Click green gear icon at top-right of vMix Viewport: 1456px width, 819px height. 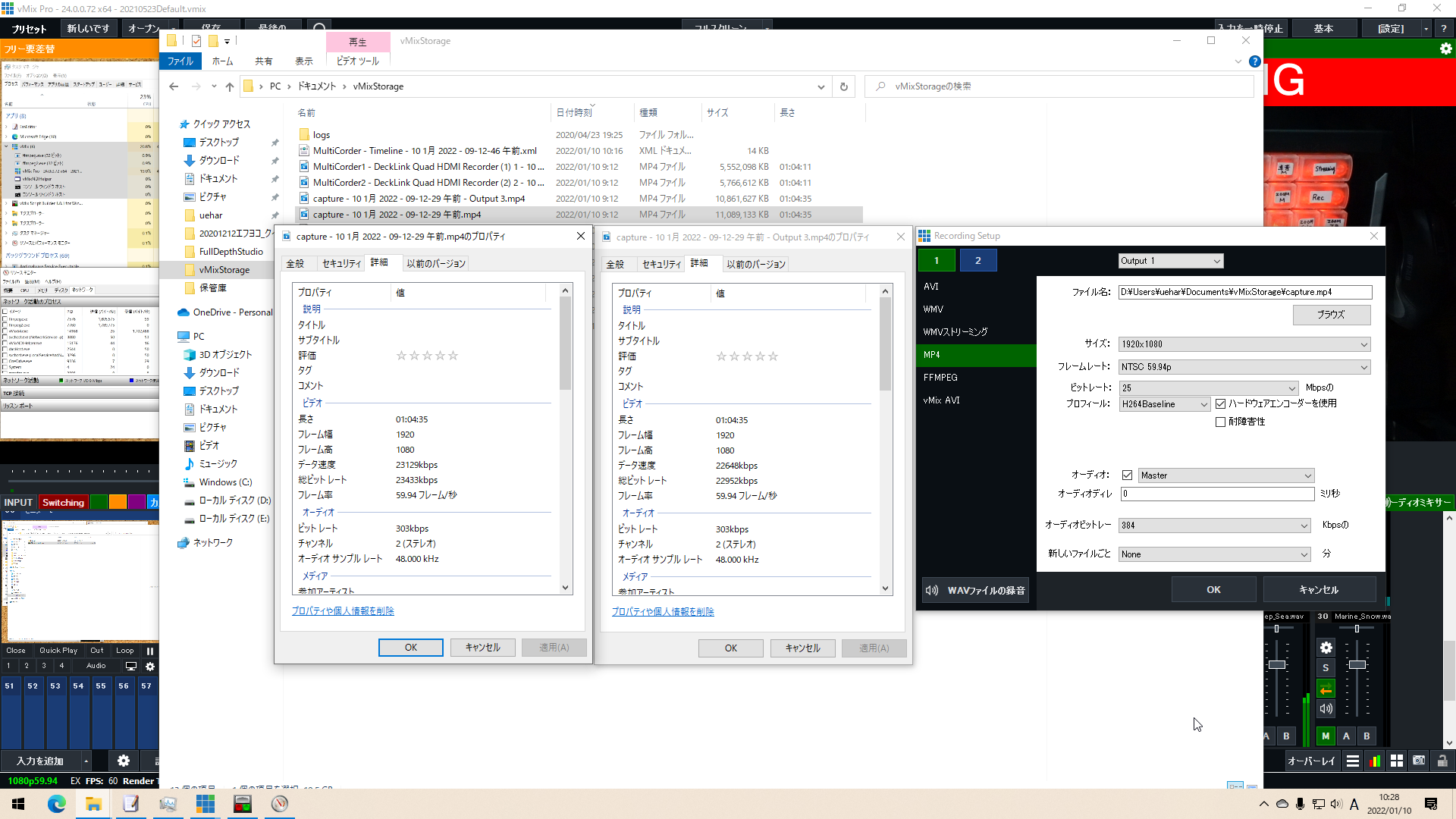tap(1445, 49)
